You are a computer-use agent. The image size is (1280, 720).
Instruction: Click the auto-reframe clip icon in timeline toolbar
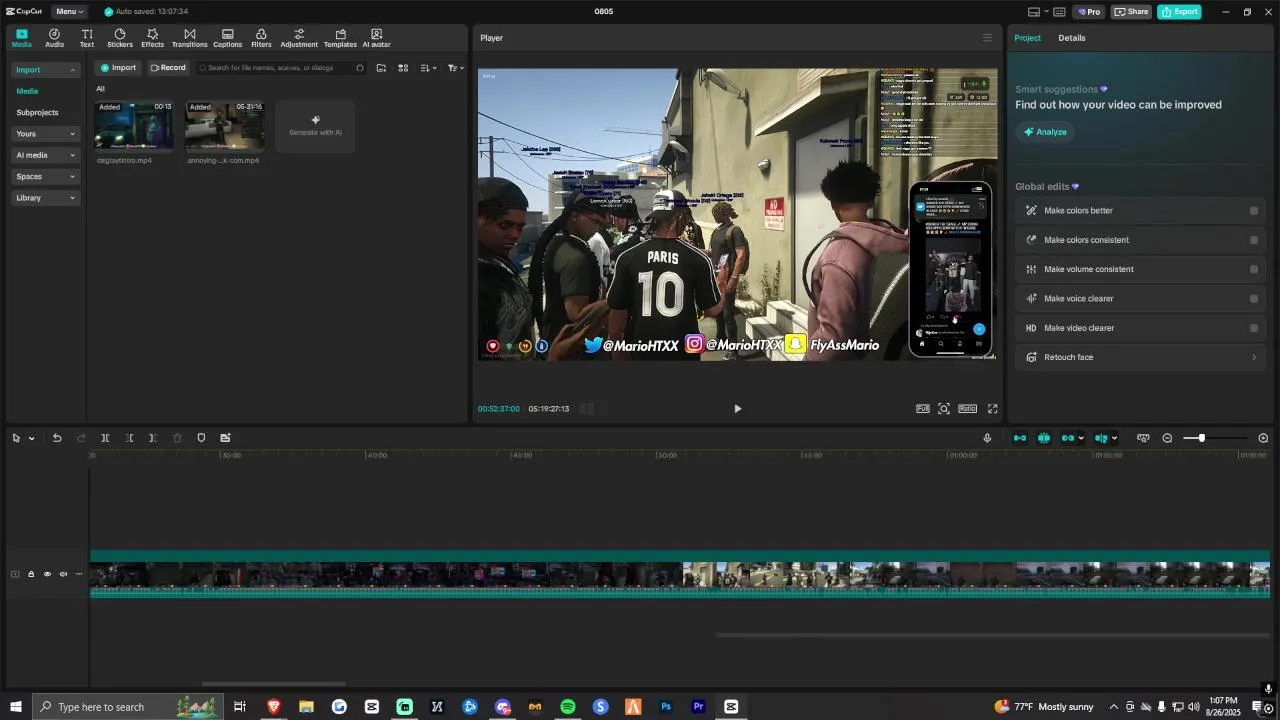point(225,438)
